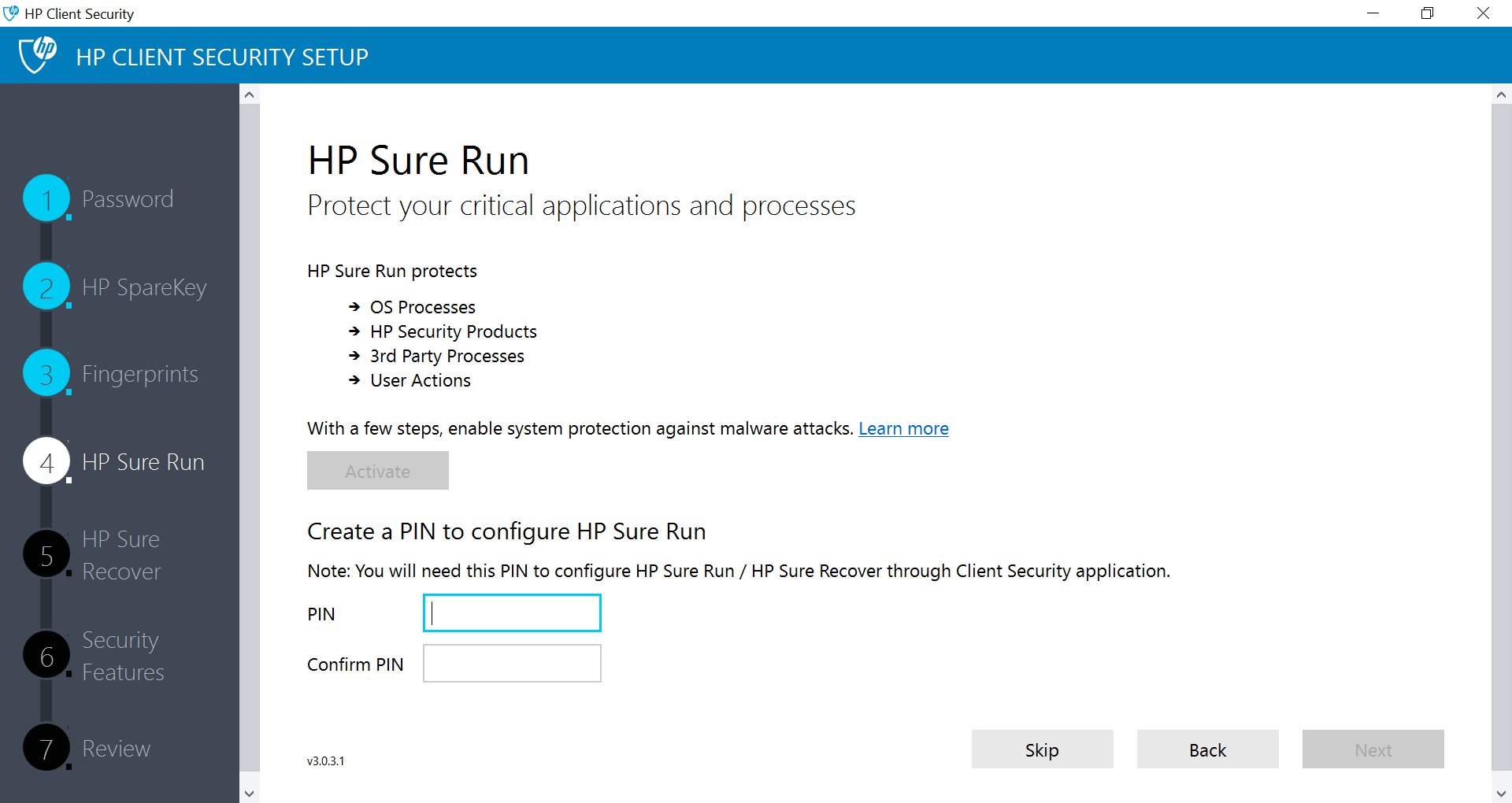Click the HP shield logo in header

pyautogui.click(x=37, y=55)
